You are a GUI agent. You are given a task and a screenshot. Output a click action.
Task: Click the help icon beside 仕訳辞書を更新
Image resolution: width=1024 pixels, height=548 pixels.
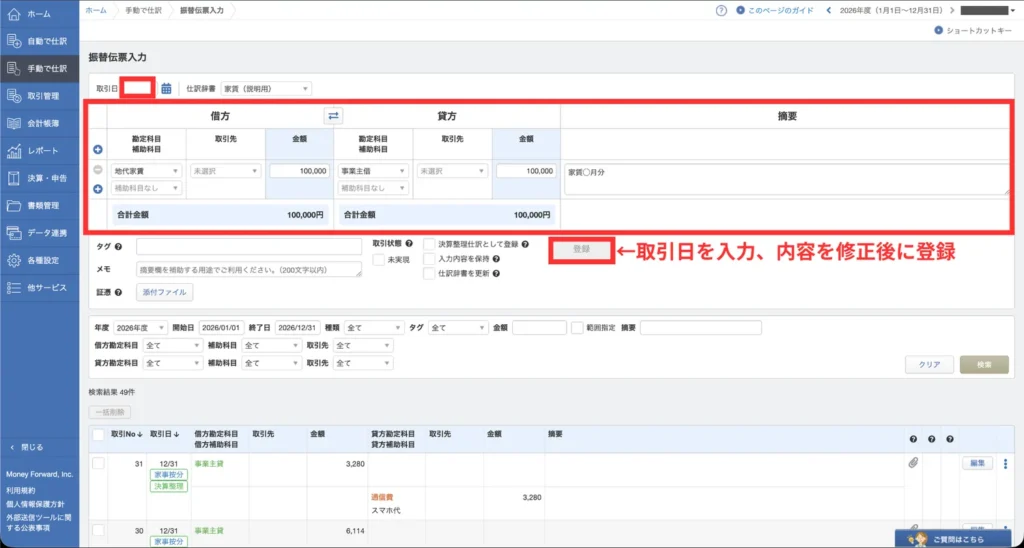click(x=496, y=274)
